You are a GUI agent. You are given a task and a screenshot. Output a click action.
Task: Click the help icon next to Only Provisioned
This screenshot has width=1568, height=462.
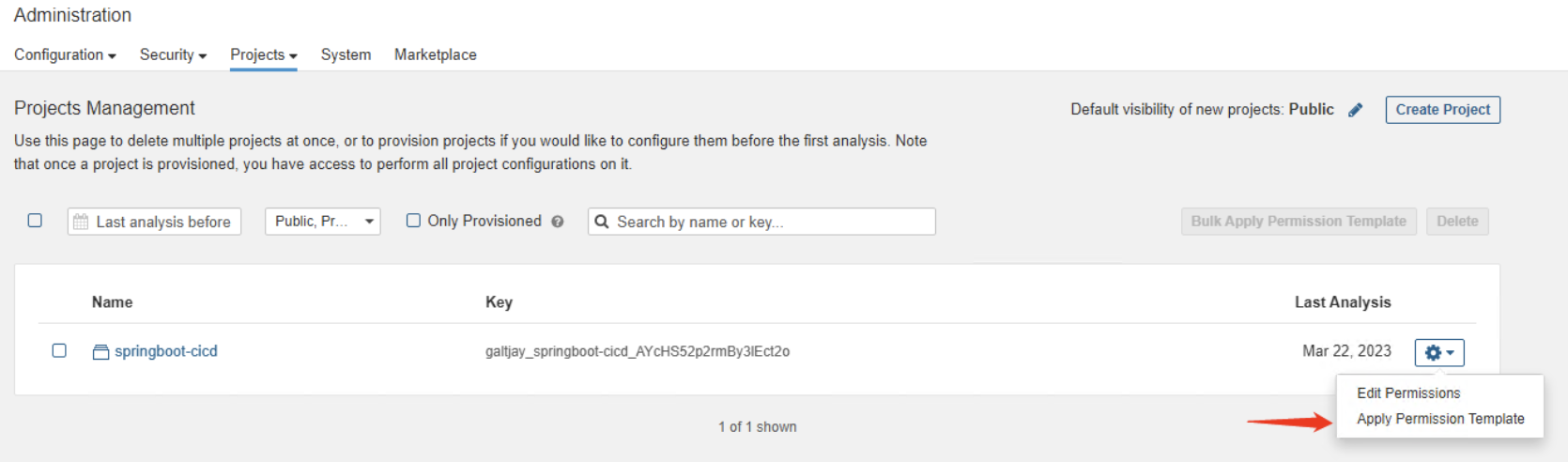(x=558, y=222)
